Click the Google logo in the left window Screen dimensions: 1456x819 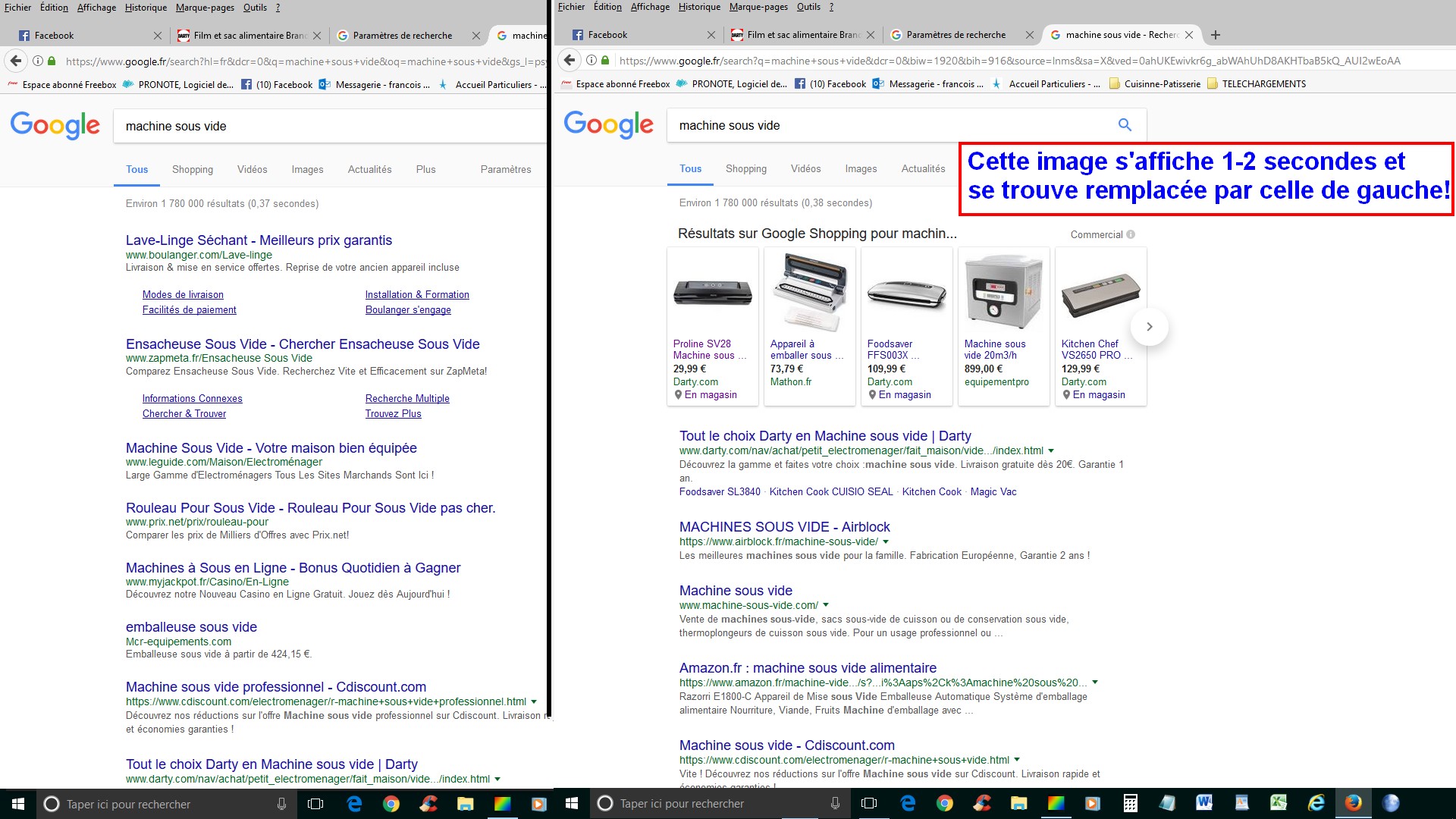tap(55, 126)
